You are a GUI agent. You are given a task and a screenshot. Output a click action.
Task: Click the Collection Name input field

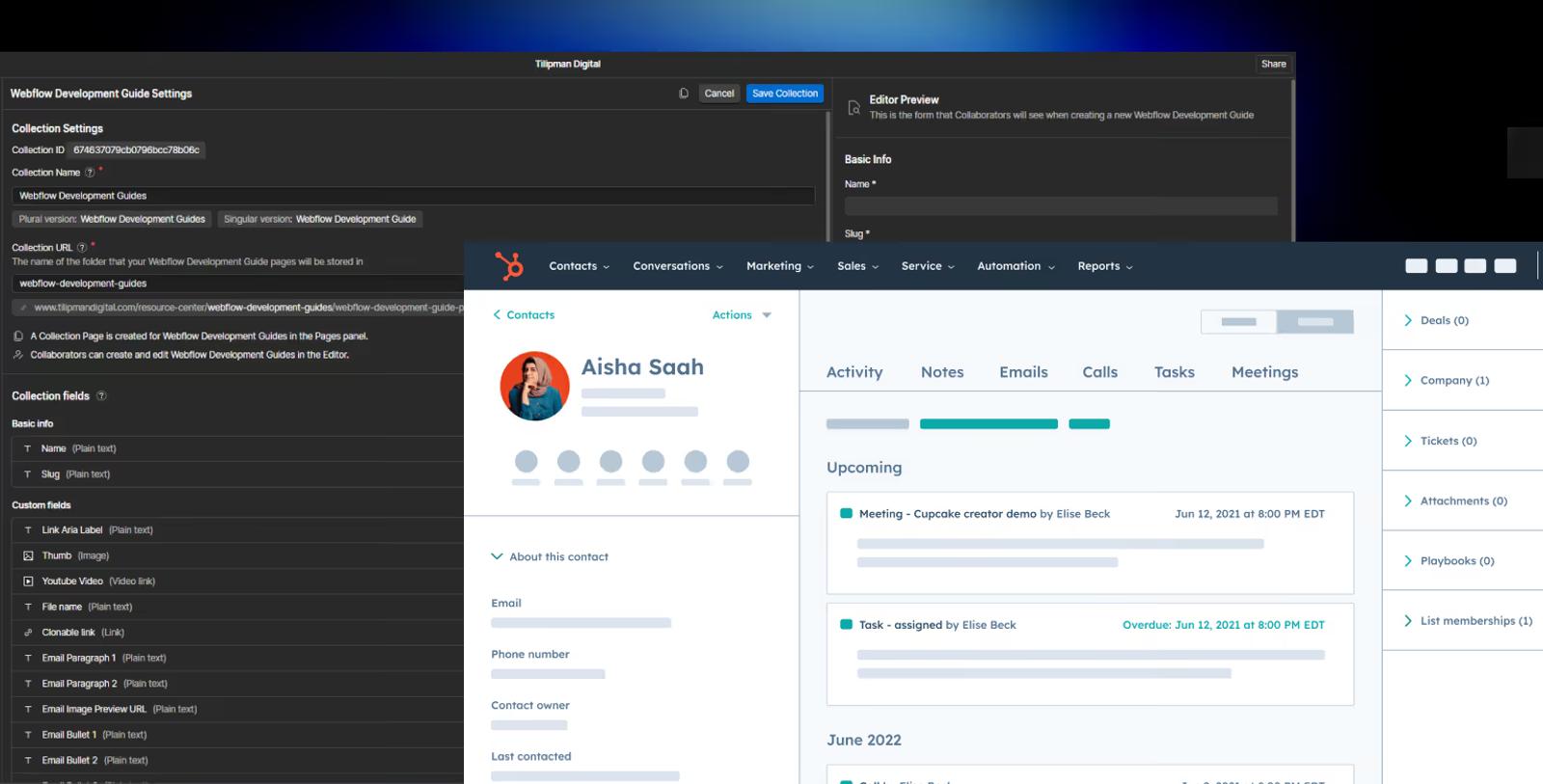pos(413,196)
